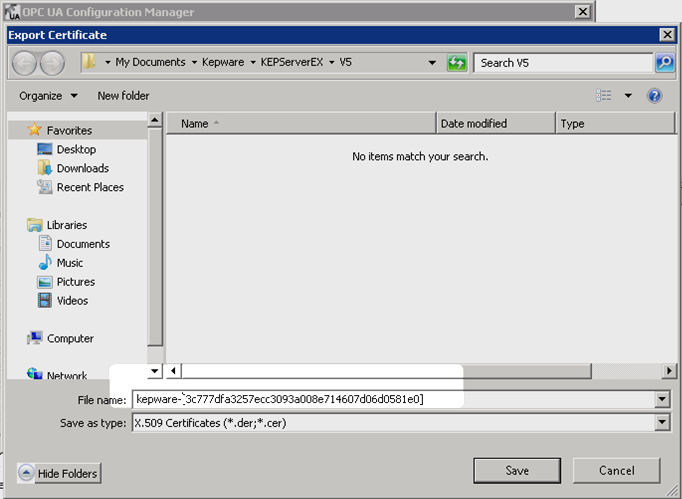The width and height of the screenshot is (682, 499).
Task: Sort by the Name column header
Action: (301, 124)
